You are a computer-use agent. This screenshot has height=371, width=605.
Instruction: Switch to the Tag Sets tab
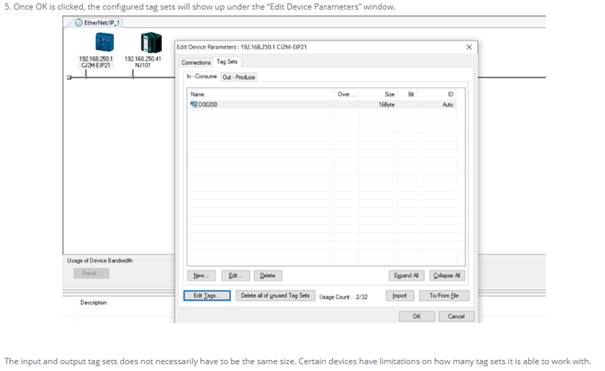(227, 62)
